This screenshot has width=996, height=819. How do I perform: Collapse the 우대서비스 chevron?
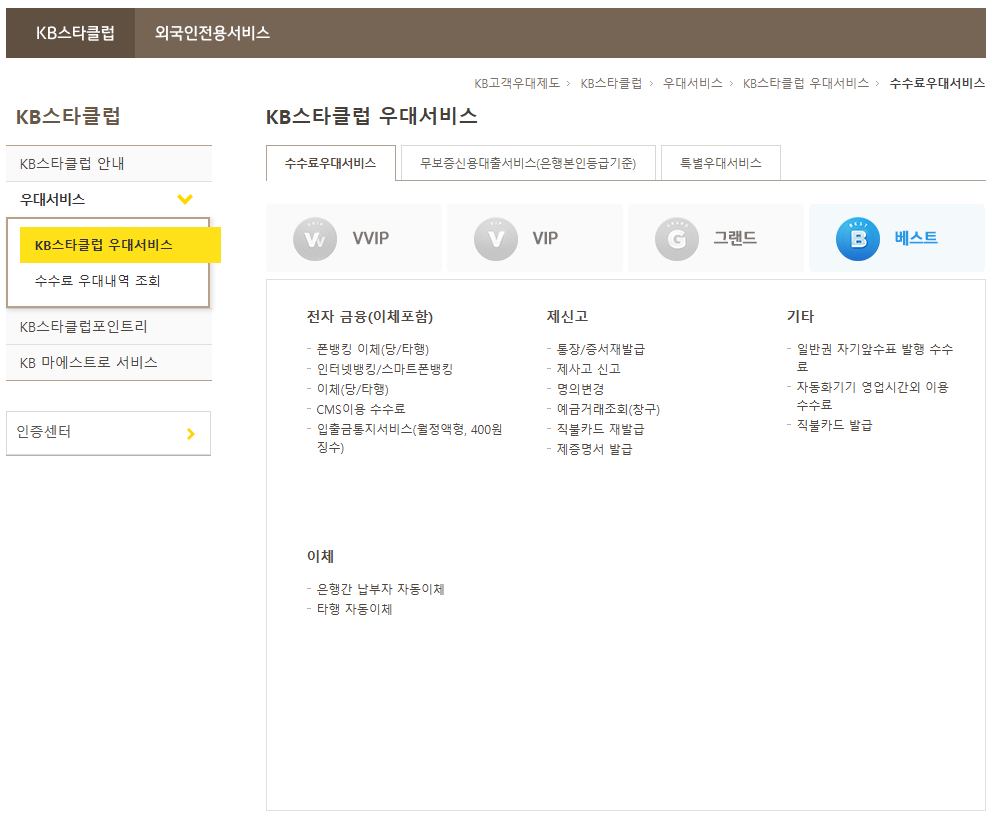[x=185, y=200]
